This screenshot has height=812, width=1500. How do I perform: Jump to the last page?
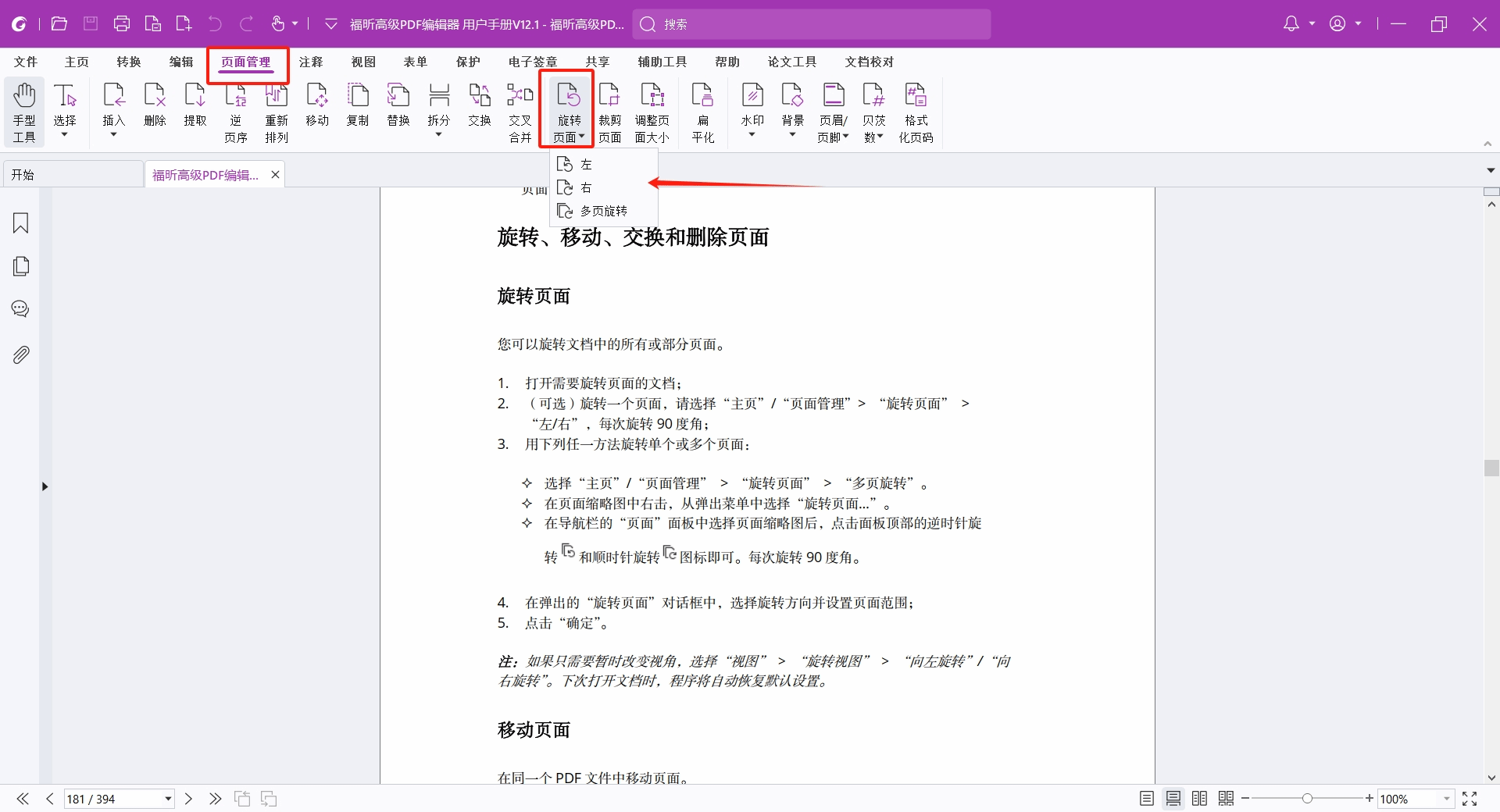point(215,799)
